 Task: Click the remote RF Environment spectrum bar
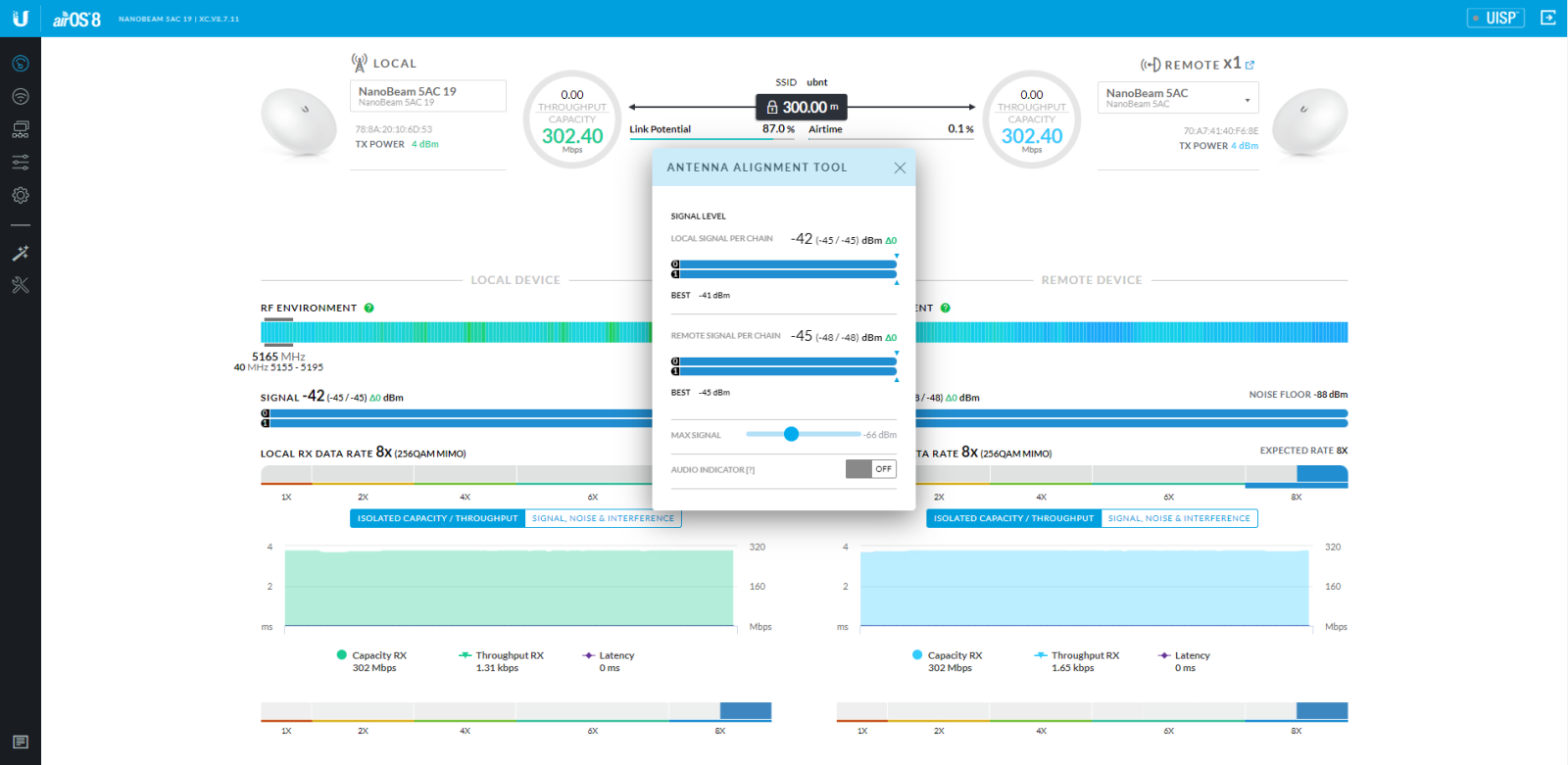1132,332
